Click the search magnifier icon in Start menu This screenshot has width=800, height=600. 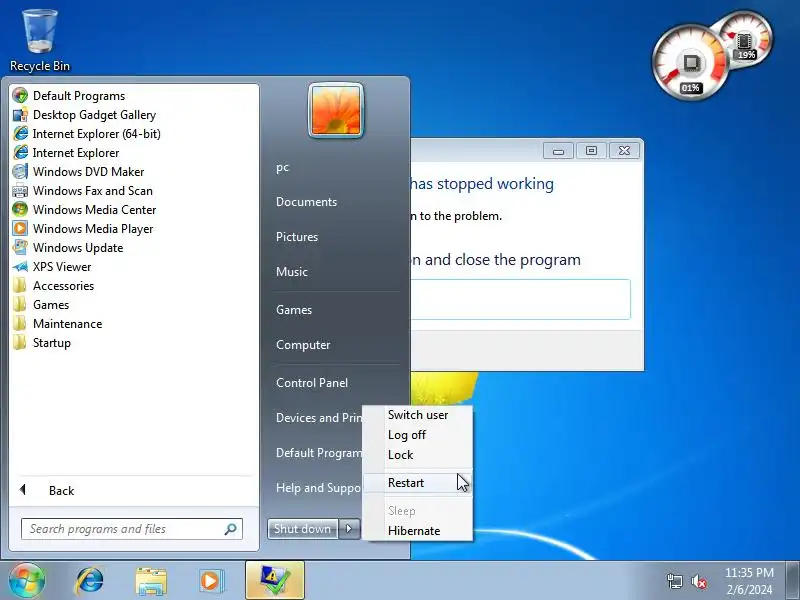(231, 529)
